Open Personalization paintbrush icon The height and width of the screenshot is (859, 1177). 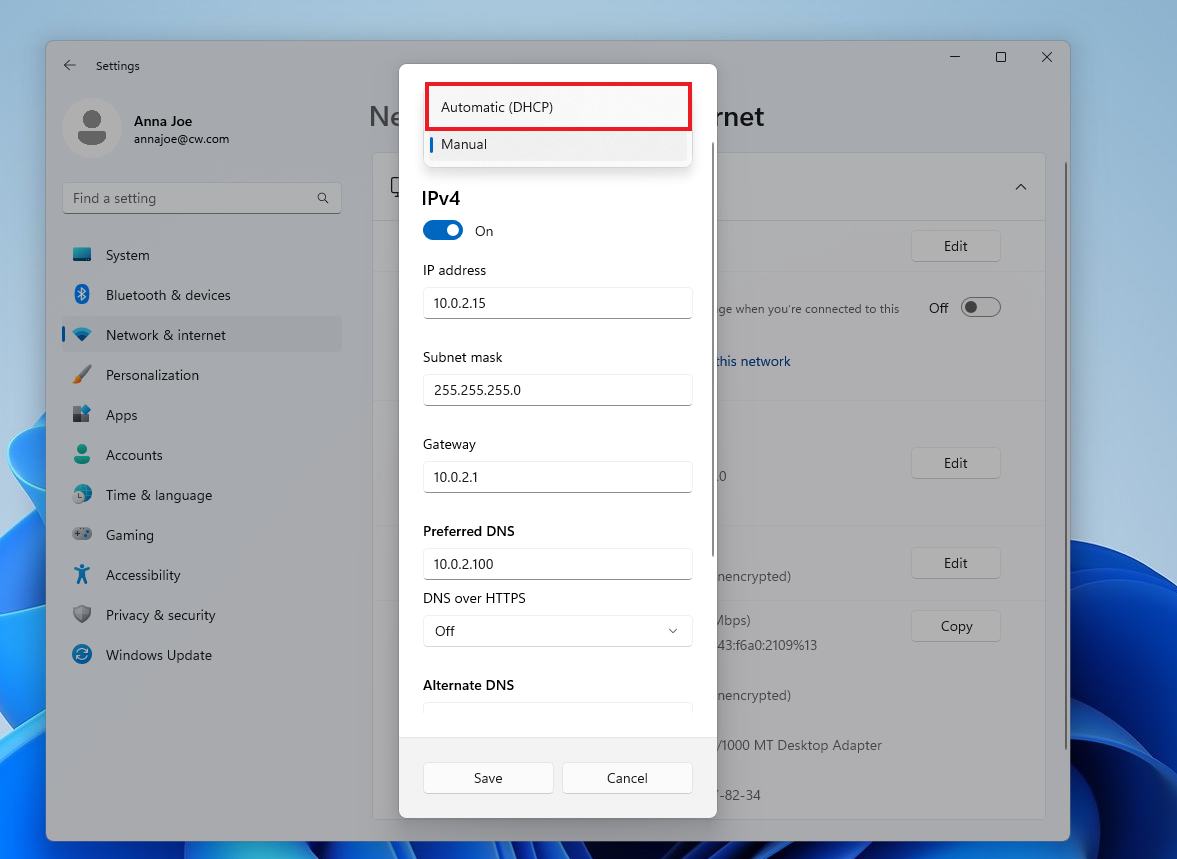(x=82, y=375)
